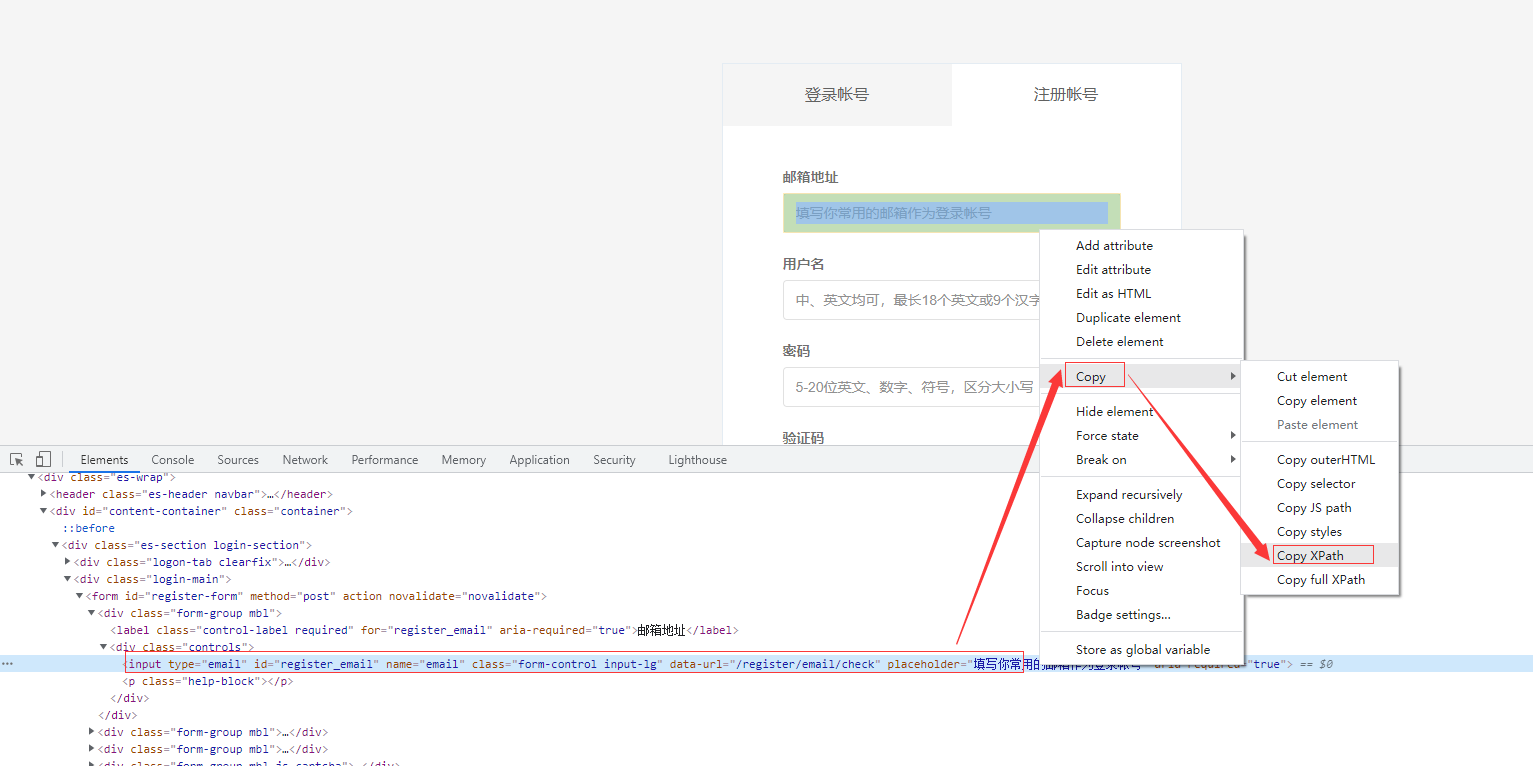Switch to the Security tab
The height and width of the screenshot is (766, 1533).
tap(614, 460)
